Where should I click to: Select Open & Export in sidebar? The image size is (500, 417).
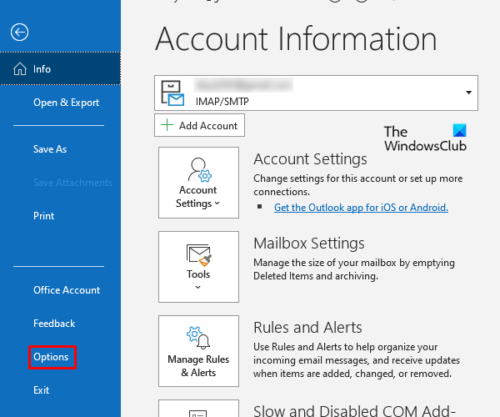click(x=66, y=102)
